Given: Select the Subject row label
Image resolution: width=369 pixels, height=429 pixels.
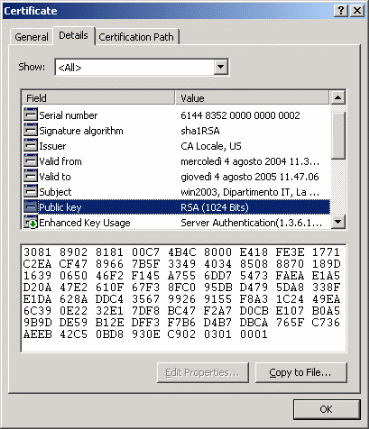Looking at the screenshot, I should pos(55,192).
